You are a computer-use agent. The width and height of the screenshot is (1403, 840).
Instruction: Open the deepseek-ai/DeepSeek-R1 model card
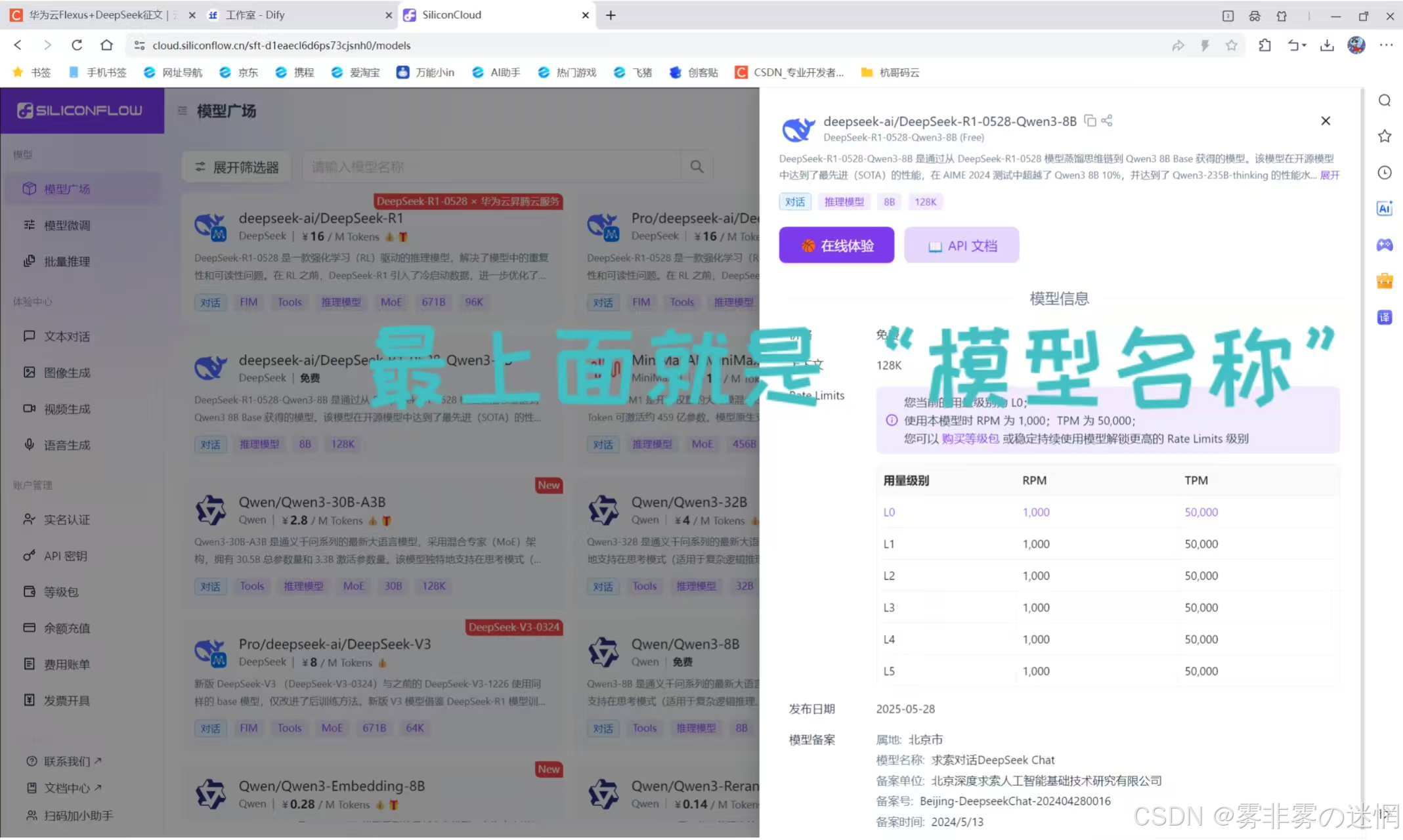point(373,257)
